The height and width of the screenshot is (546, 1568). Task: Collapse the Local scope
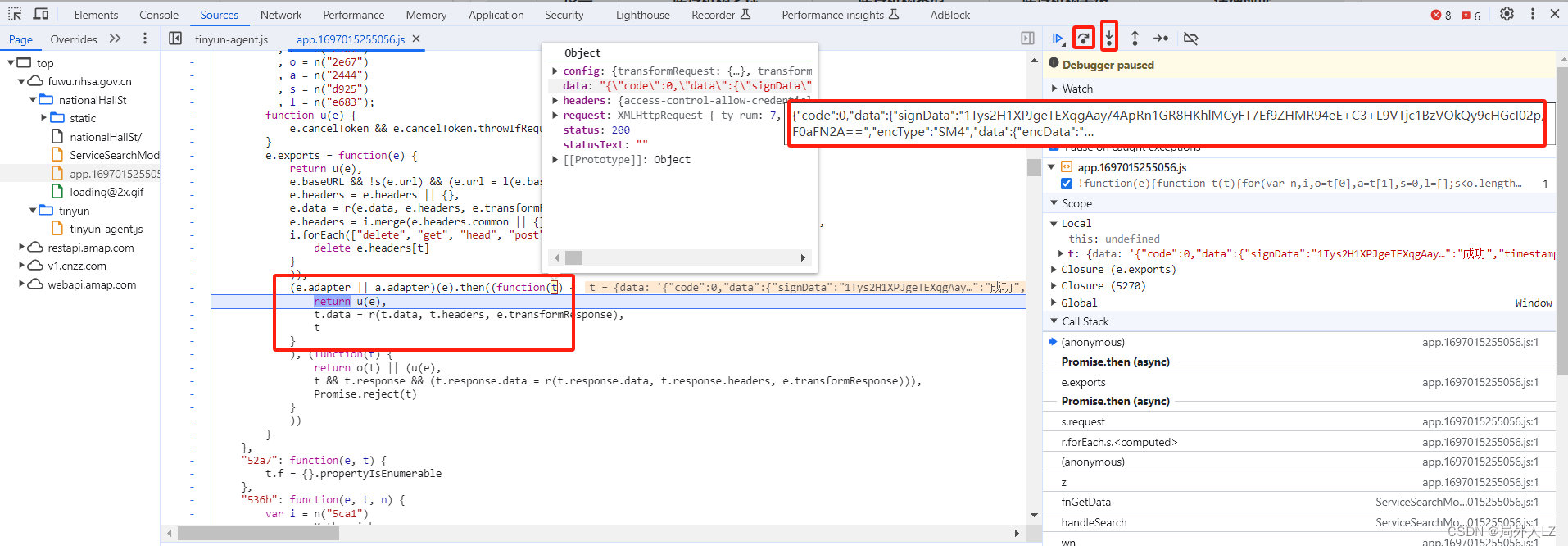tap(1054, 223)
